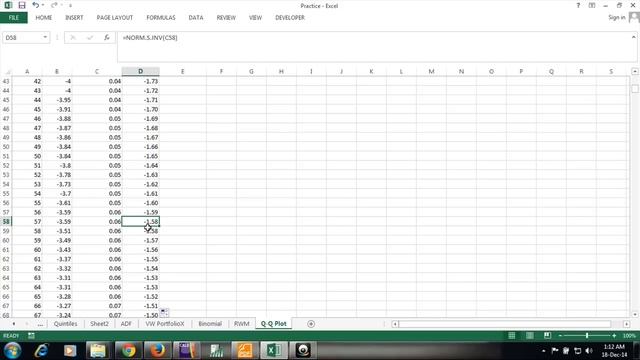Open the VIEW ribbon tab
The height and width of the screenshot is (360, 640).
pos(256,18)
